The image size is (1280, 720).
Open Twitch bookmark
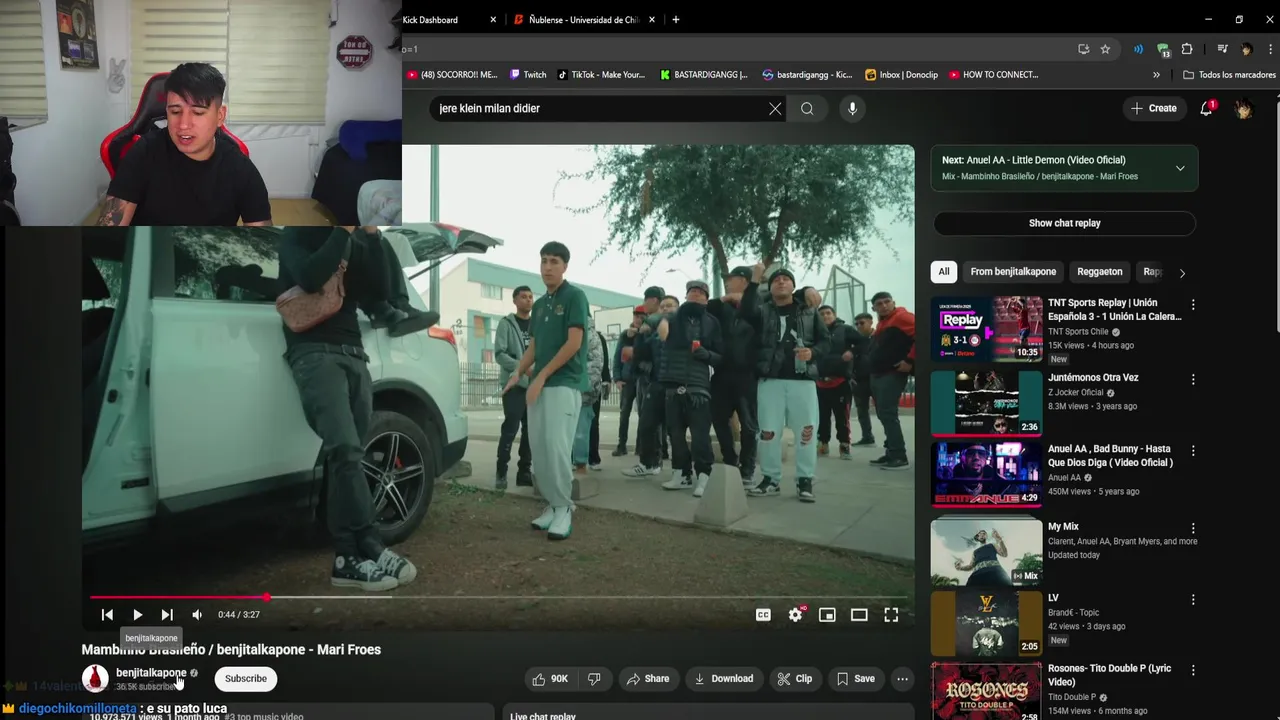(x=528, y=75)
